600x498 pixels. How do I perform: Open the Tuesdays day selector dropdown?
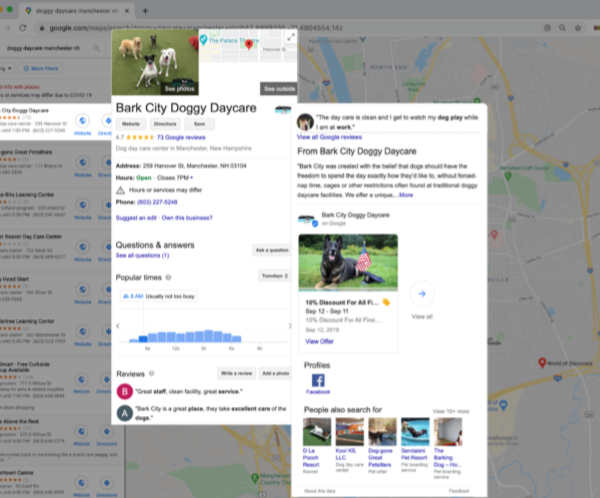274,275
